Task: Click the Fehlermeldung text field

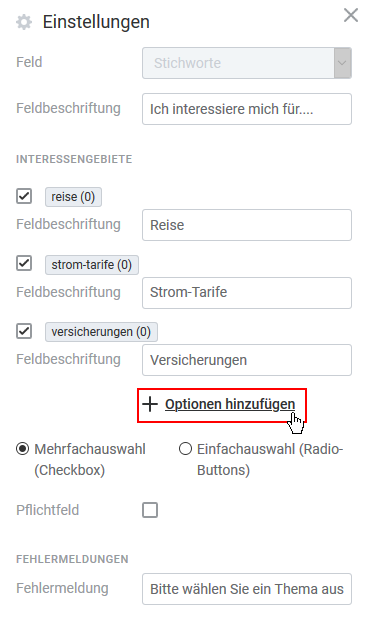Action: (247, 589)
